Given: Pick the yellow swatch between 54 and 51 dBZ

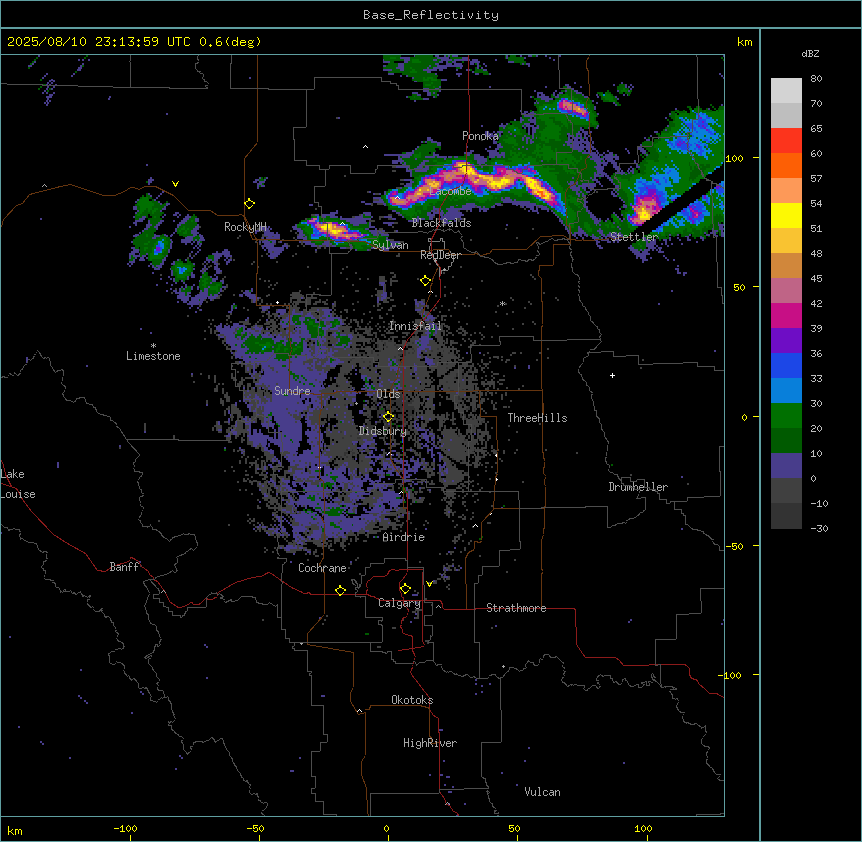Looking at the screenshot, I should (786, 215).
